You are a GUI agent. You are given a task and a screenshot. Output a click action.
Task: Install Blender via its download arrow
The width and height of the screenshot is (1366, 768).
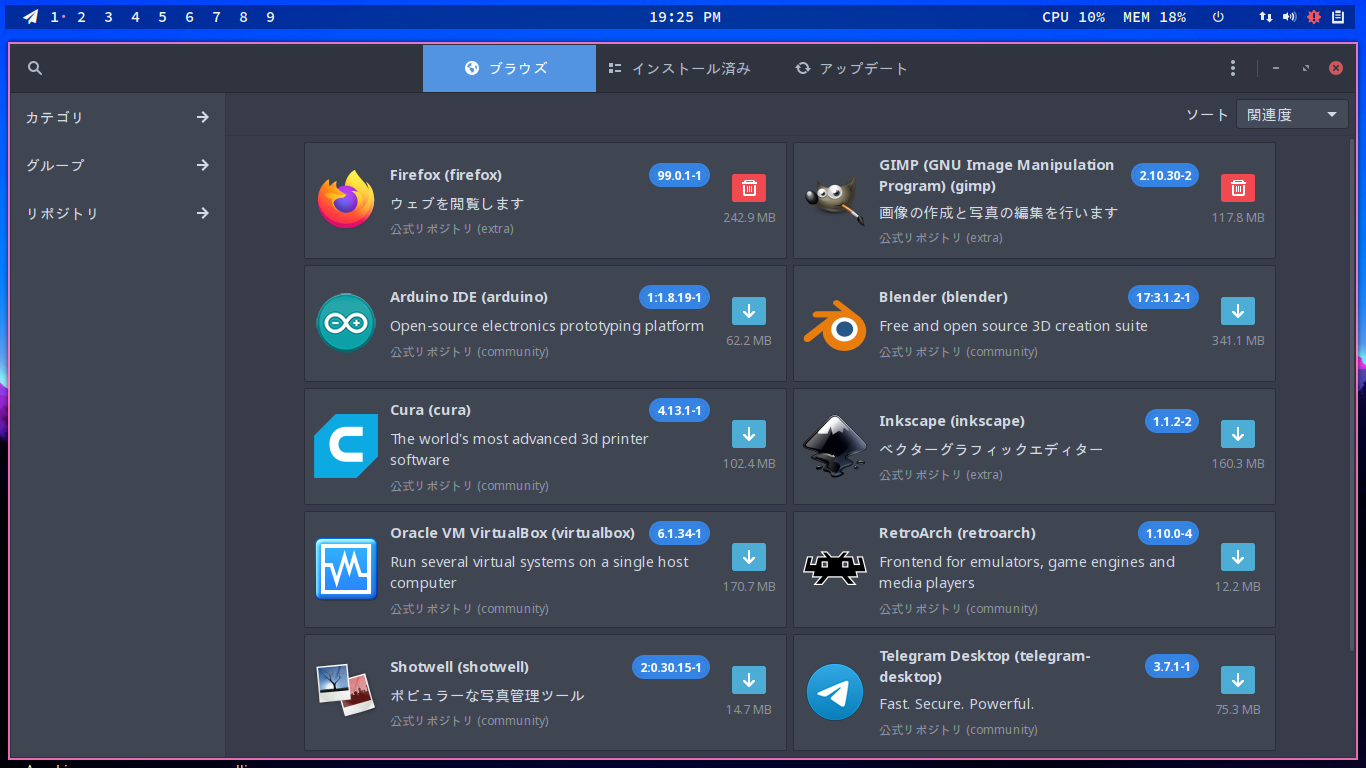[x=1238, y=311]
